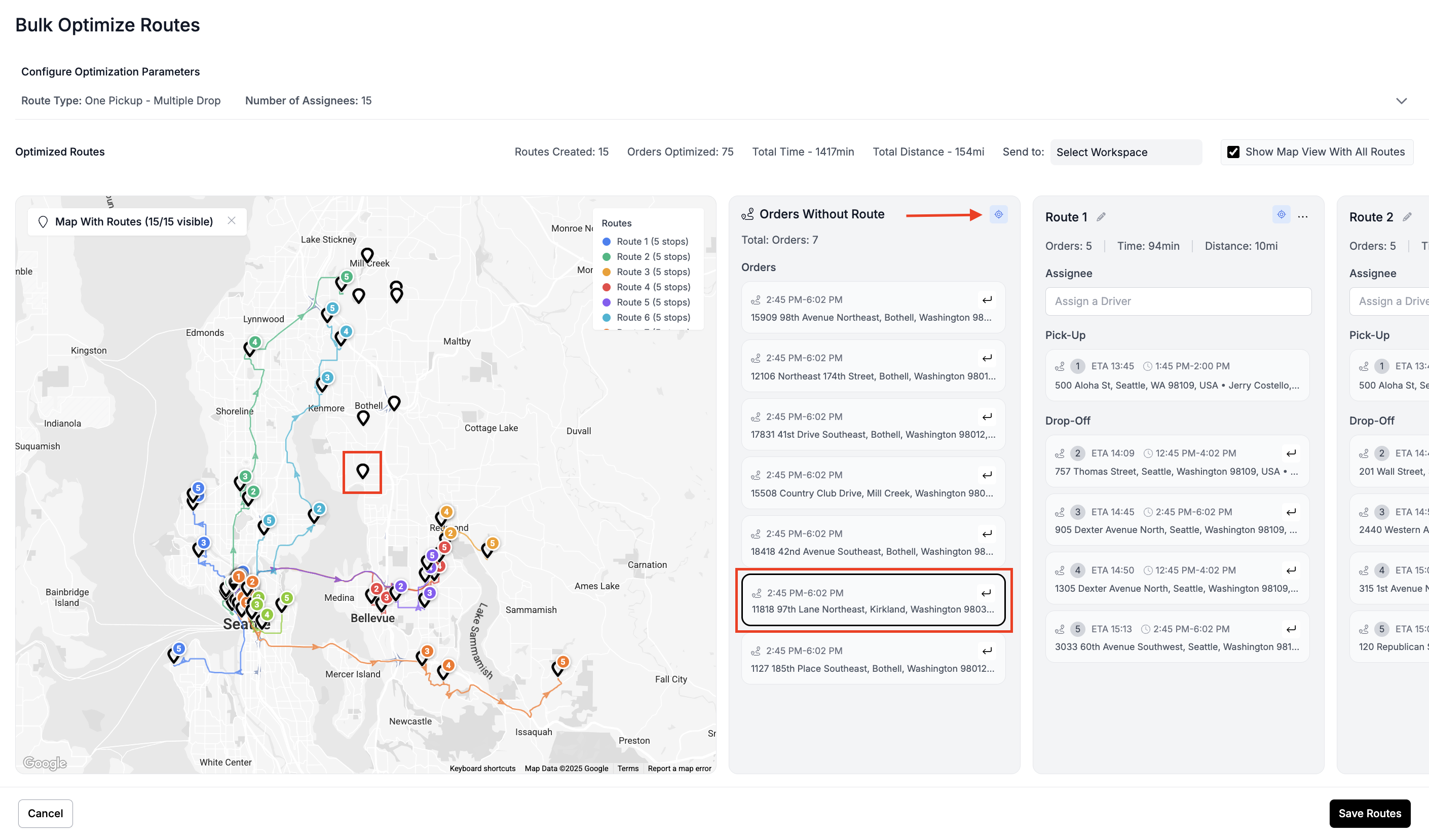The width and height of the screenshot is (1429, 840).
Task: Click the Save Routes button
Action: click(x=1369, y=813)
